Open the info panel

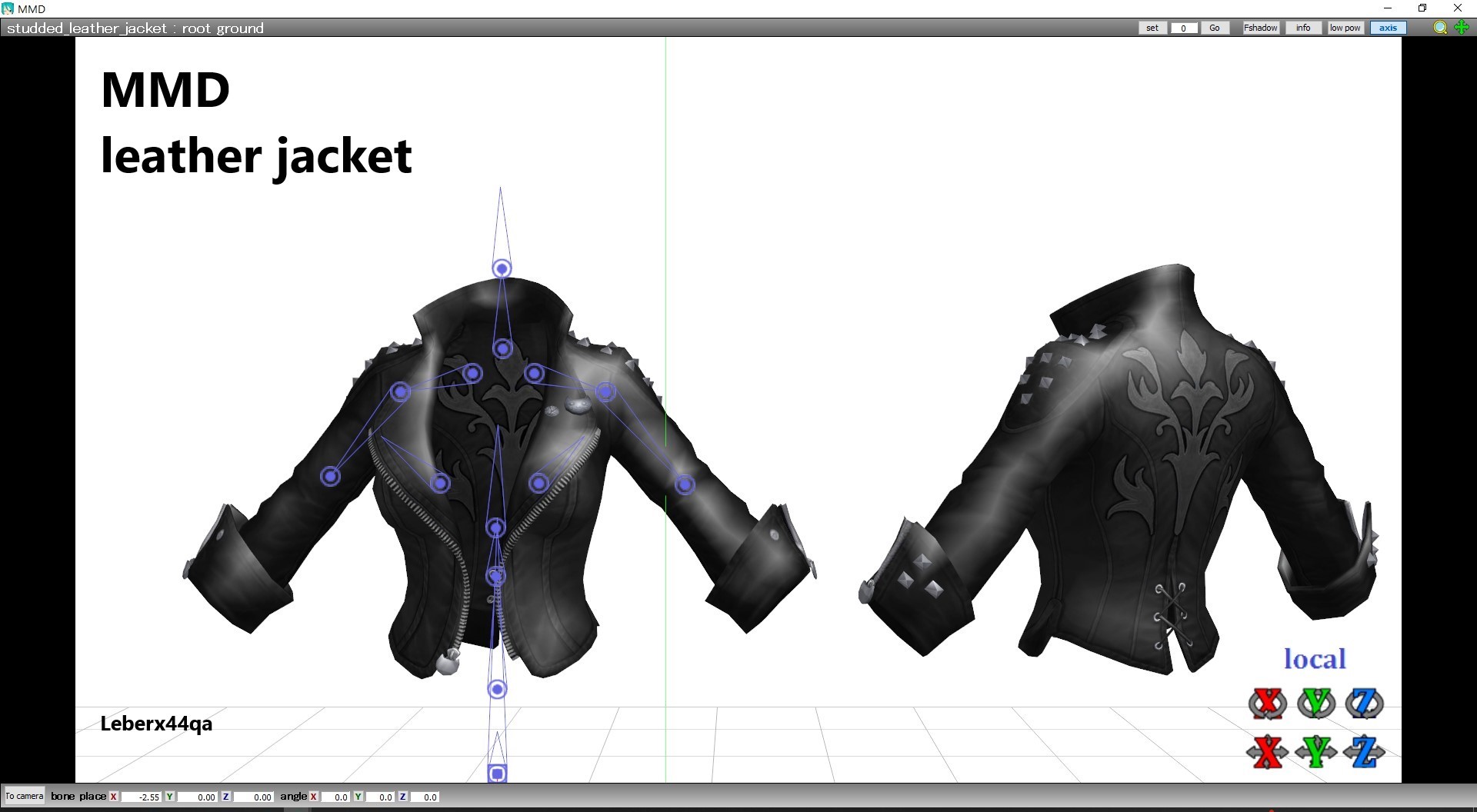[1302, 27]
